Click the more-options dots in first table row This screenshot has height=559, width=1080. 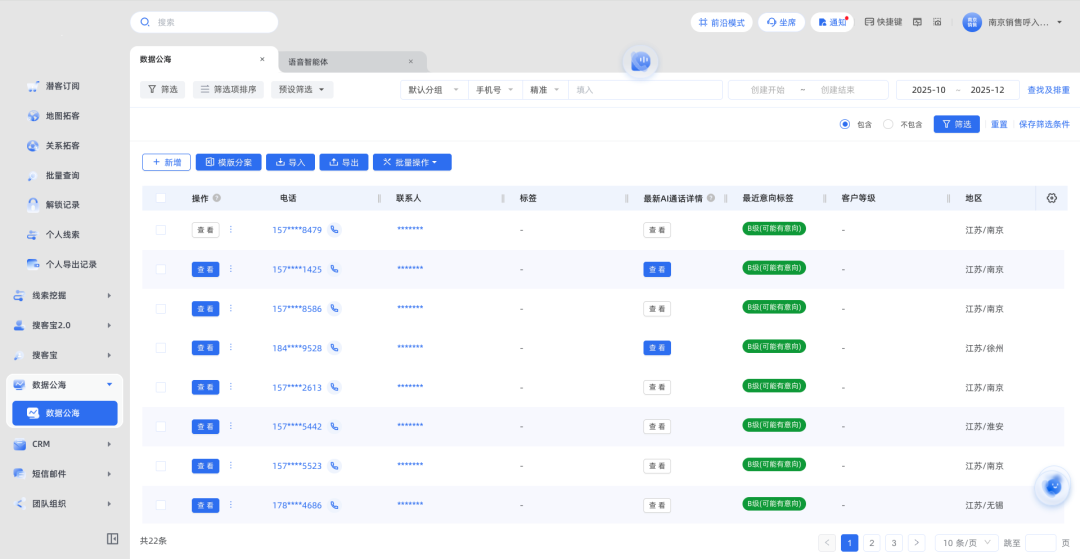(231, 229)
